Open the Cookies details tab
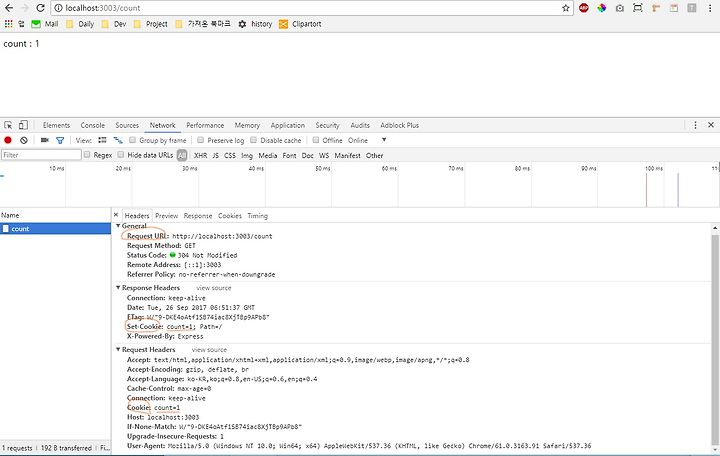Viewport: 720px width, 456px height. [230, 215]
